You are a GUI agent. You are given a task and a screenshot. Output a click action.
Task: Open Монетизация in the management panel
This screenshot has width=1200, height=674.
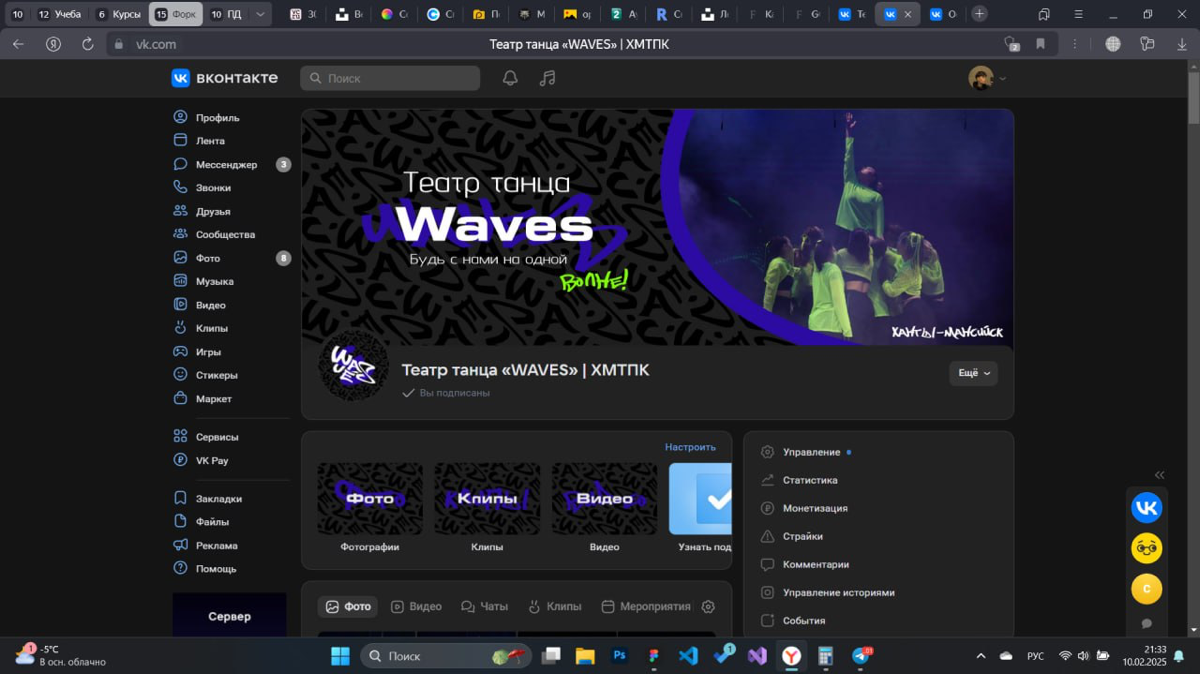tap(804, 508)
